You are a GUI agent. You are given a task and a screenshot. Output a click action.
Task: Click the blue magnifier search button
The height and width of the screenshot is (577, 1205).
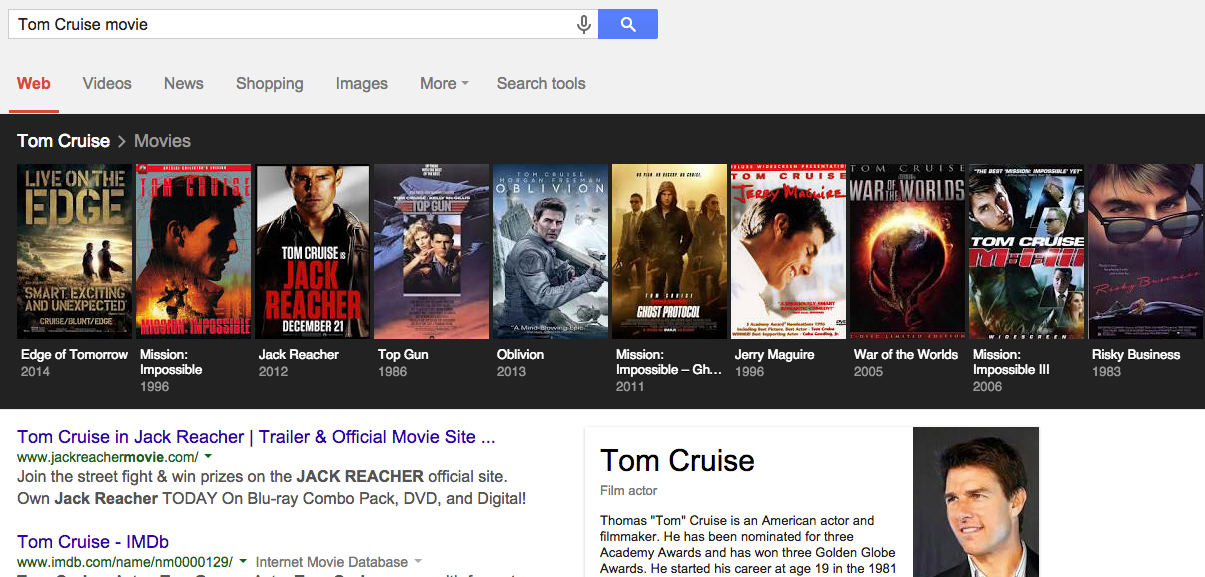pyautogui.click(x=628, y=25)
